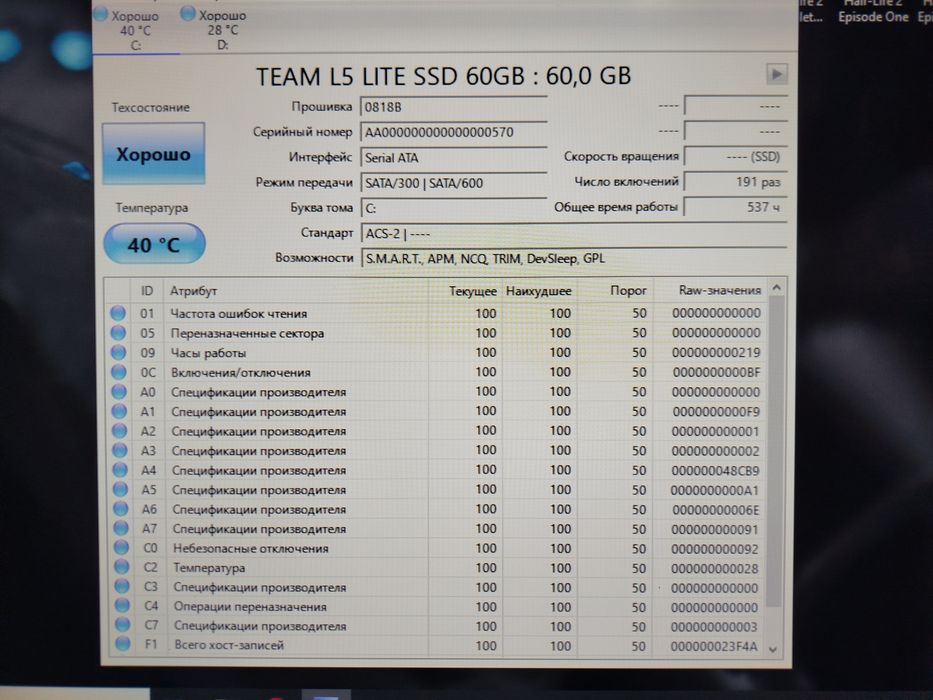933x700 pixels.
Task: Select the Операции переназначения row
Action: click(x=437, y=607)
